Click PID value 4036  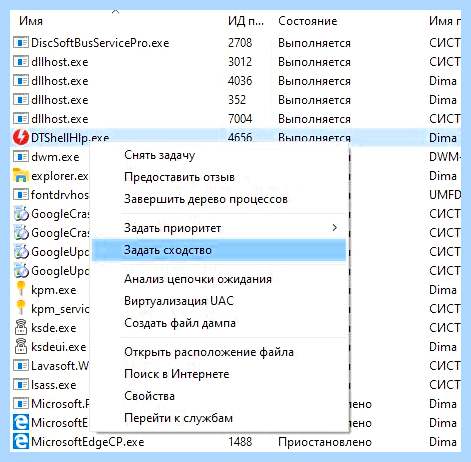[240, 81]
